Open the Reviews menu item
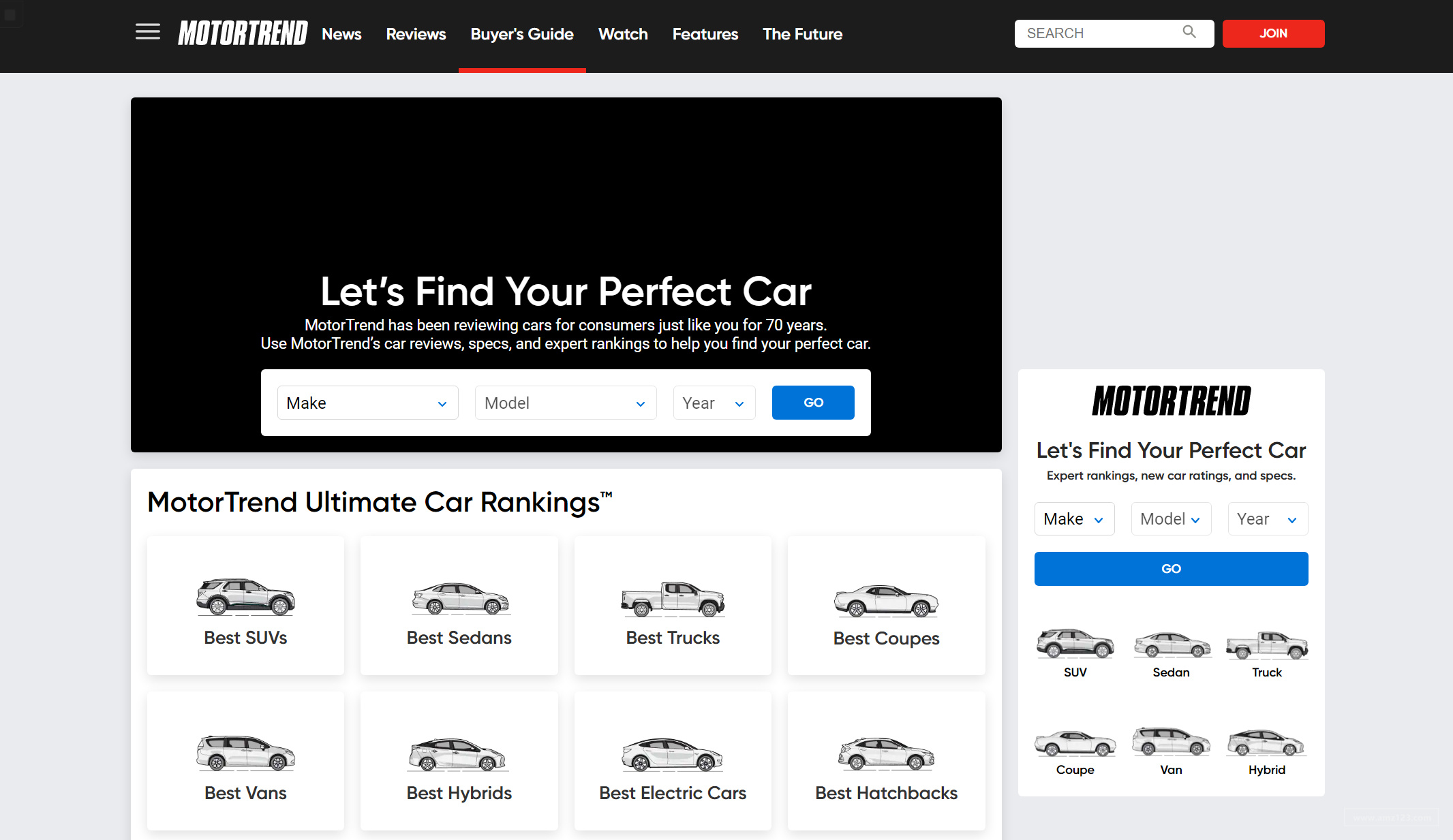 click(x=416, y=34)
